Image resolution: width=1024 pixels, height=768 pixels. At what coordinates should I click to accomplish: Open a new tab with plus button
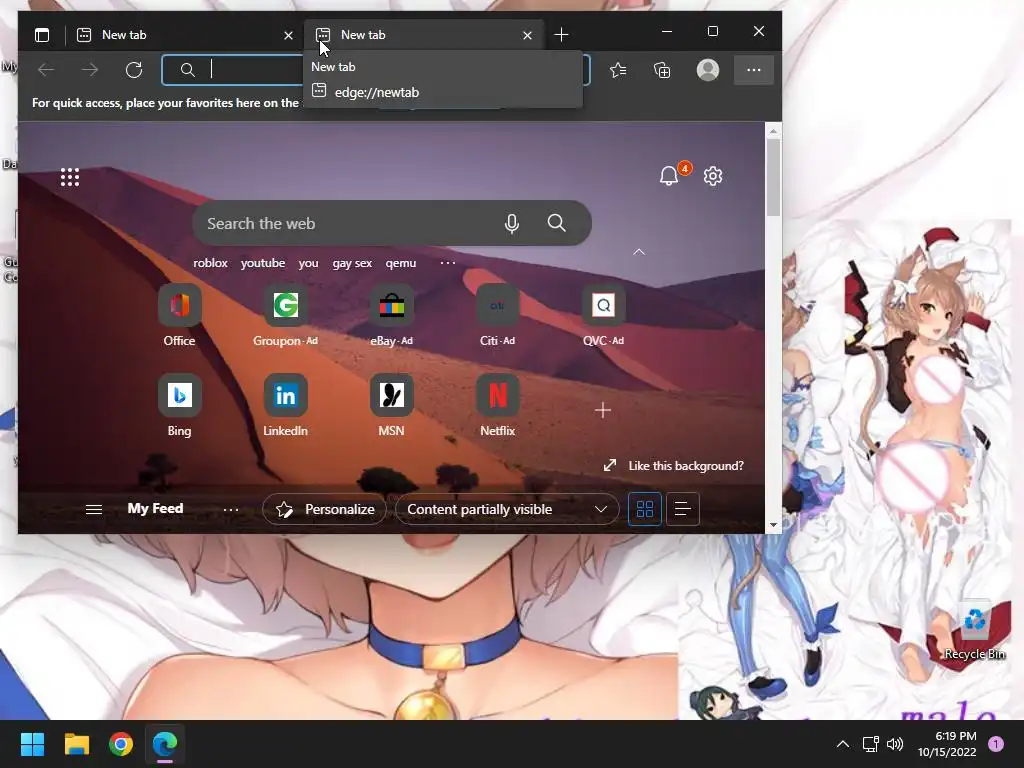tap(561, 35)
